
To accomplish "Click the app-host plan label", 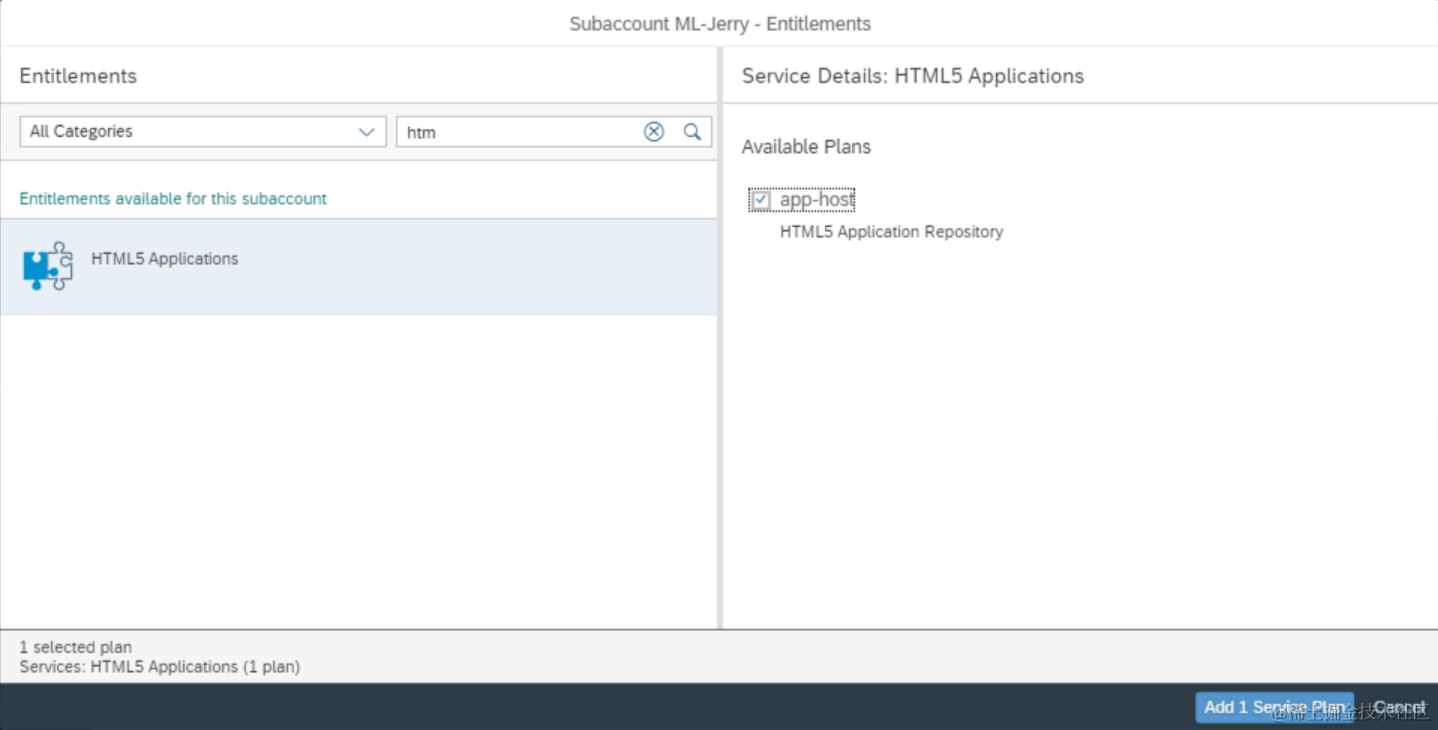I will pyautogui.click(x=817, y=200).
